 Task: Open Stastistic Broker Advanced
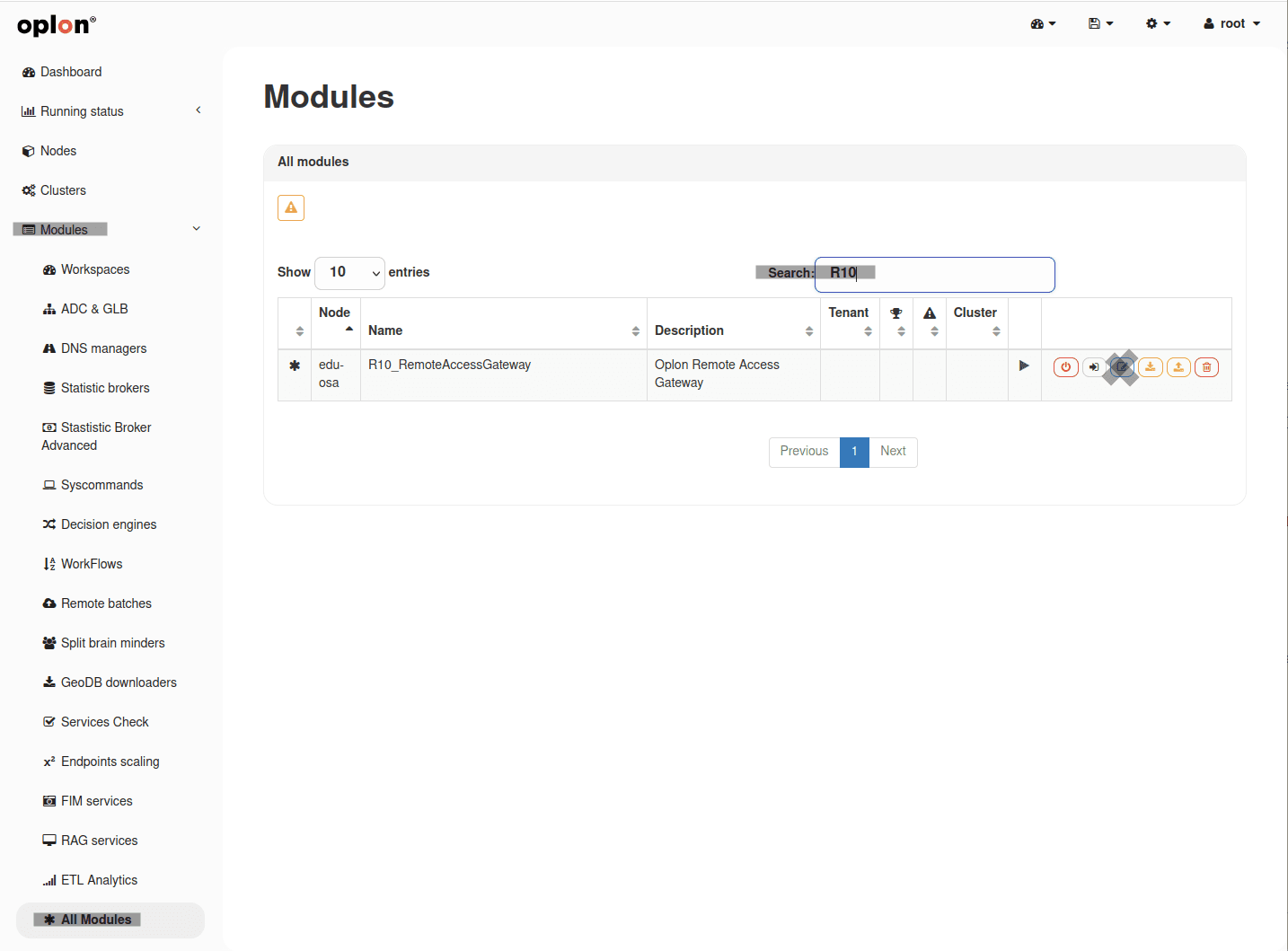click(x=96, y=436)
